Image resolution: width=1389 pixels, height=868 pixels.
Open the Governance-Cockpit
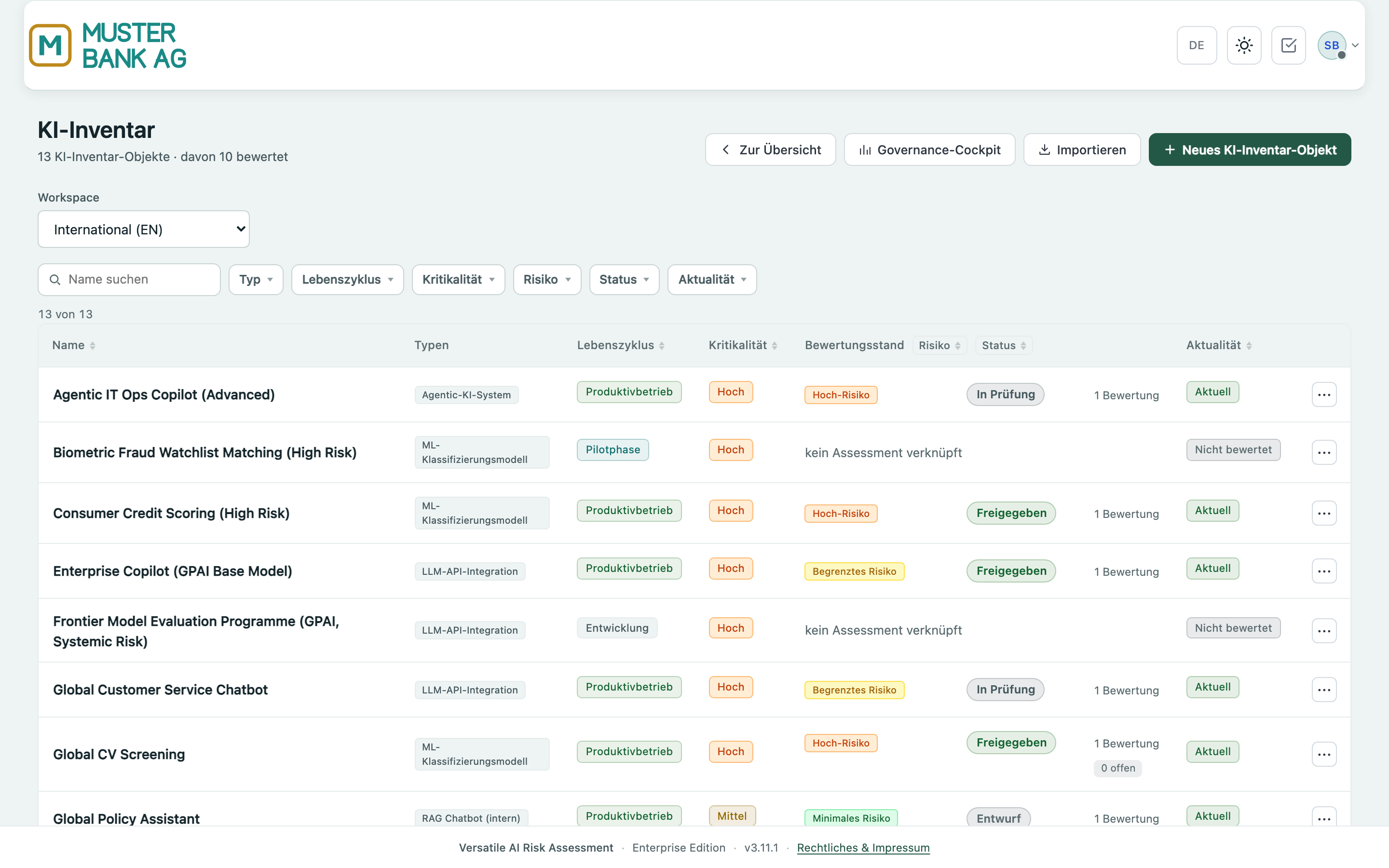pyautogui.click(x=929, y=150)
